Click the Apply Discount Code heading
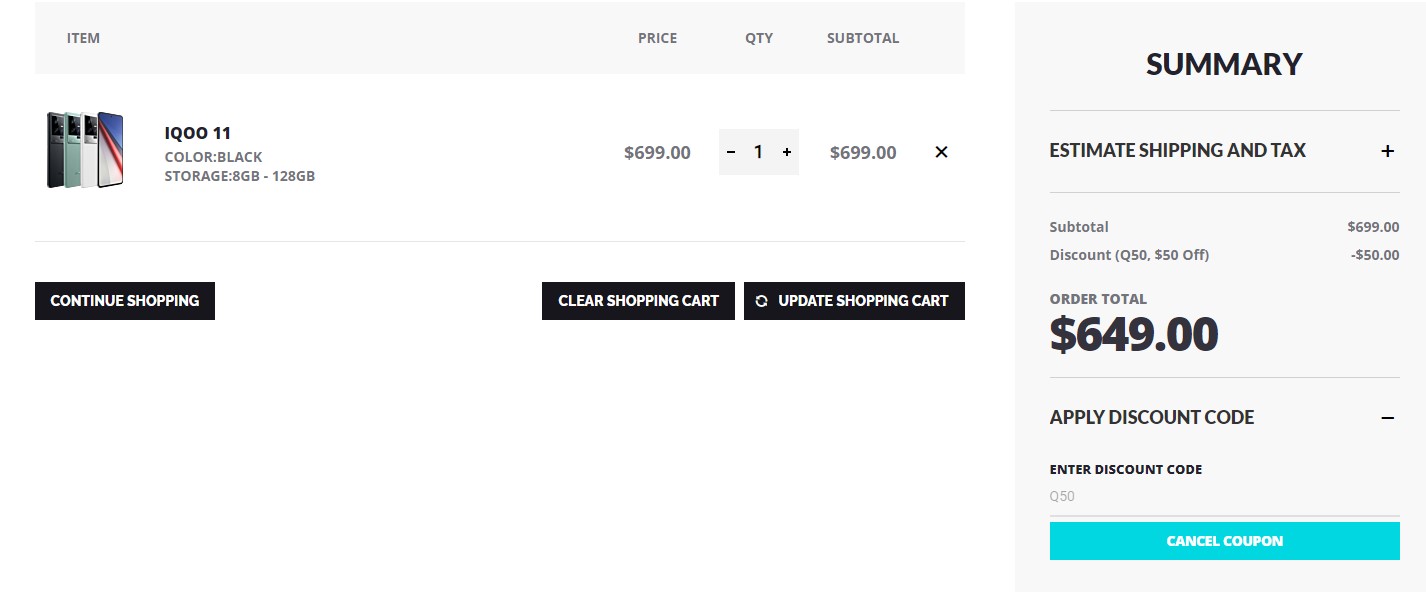This screenshot has width=1426, height=592. (x=1151, y=417)
